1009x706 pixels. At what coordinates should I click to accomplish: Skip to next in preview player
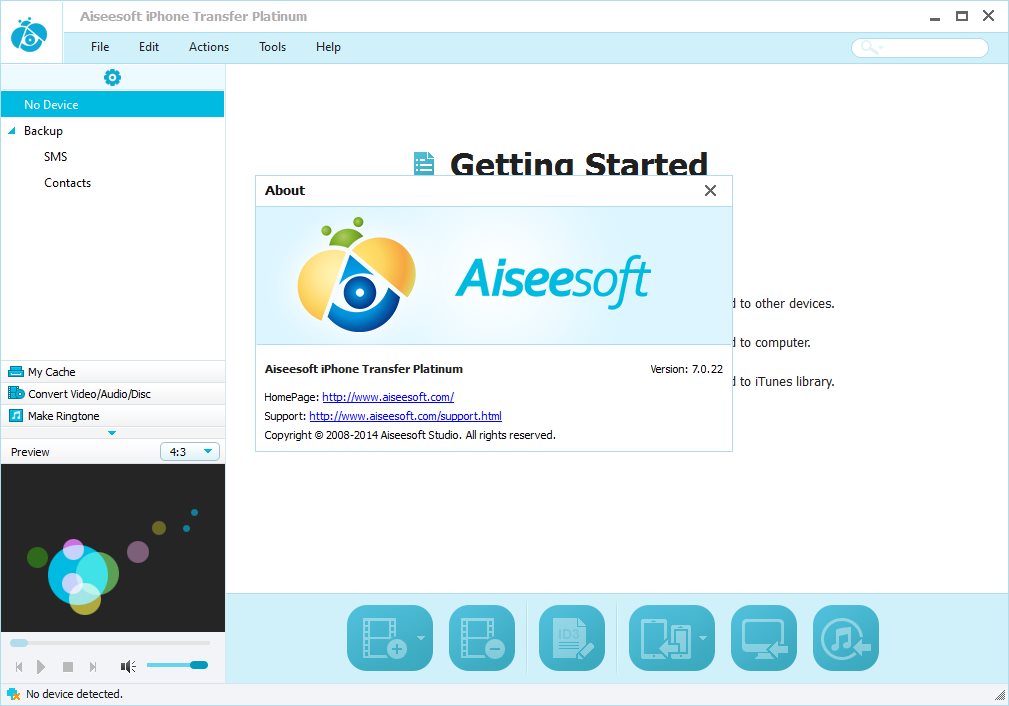93,667
